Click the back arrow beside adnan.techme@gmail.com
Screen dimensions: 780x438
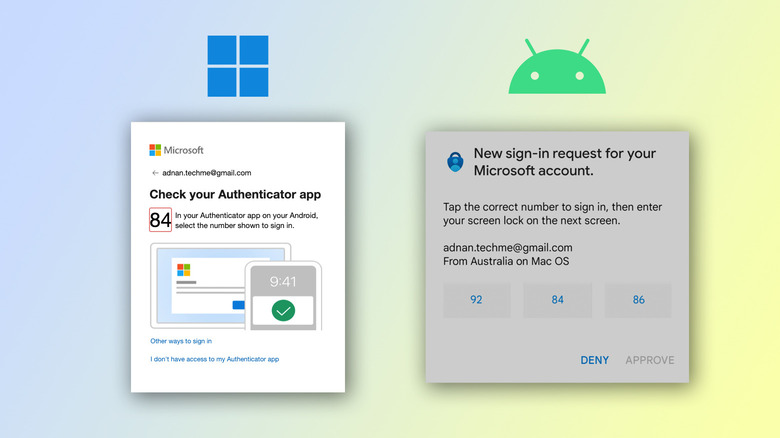(x=155, y=173)
